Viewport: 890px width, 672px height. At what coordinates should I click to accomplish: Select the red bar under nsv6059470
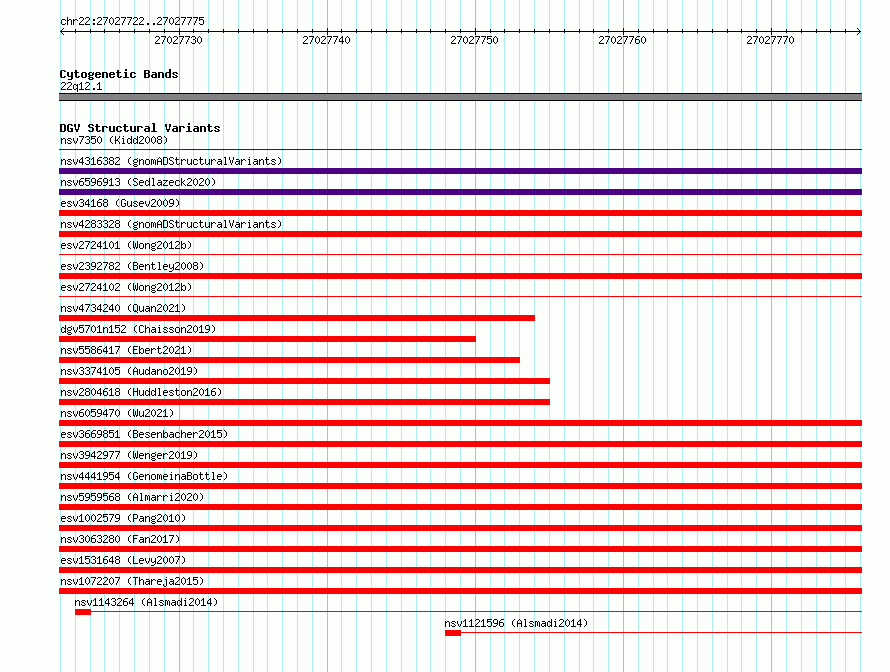point(460,423)
